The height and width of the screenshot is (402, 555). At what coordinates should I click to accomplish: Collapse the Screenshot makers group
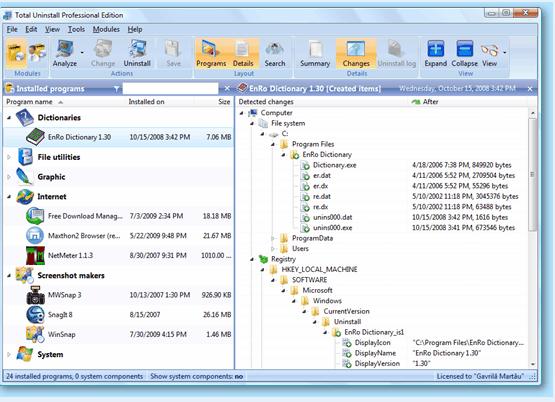[9, 275]
